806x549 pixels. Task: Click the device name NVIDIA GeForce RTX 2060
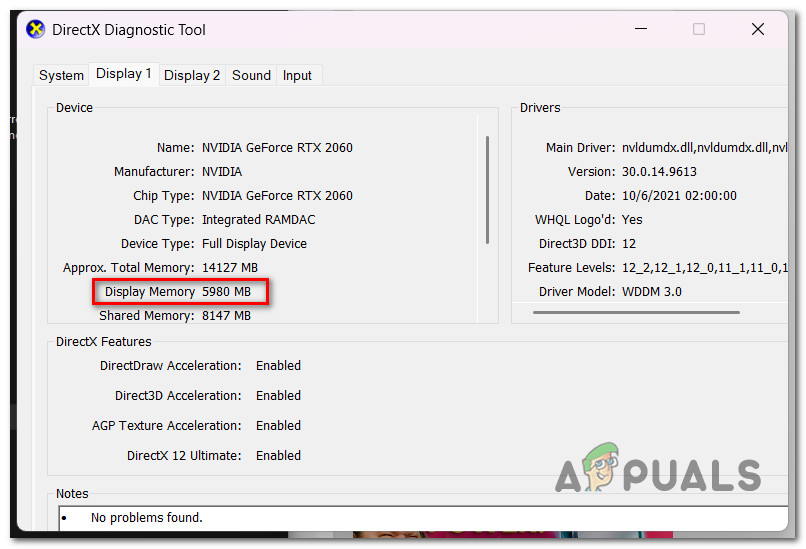point(277,148)
